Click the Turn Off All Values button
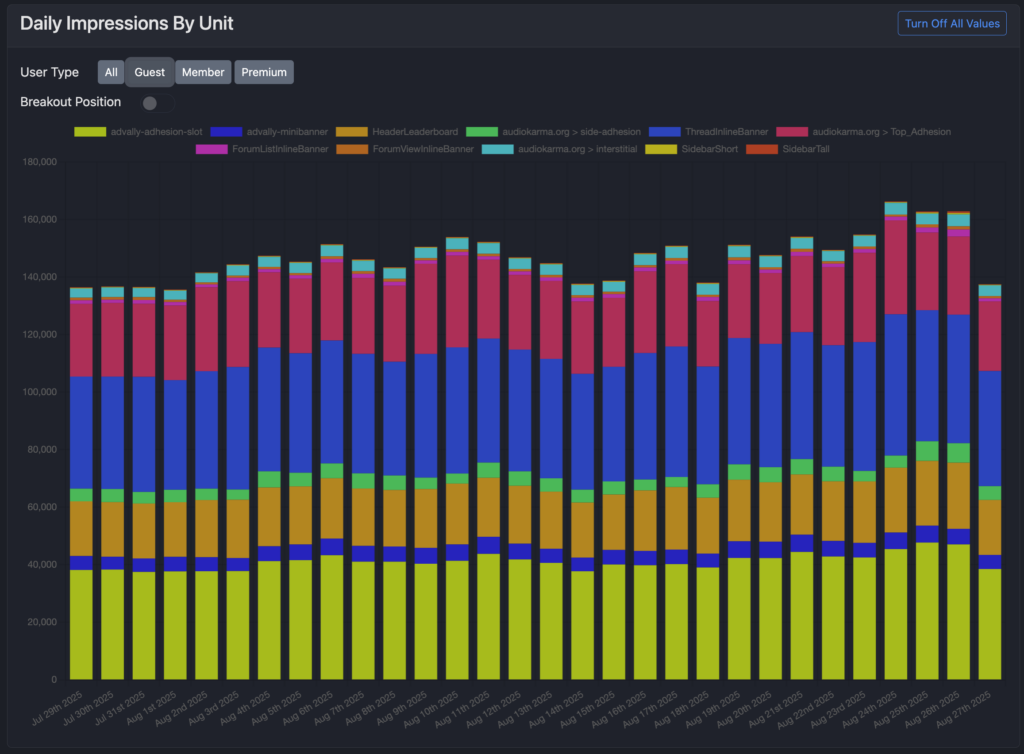 (952, 24)
